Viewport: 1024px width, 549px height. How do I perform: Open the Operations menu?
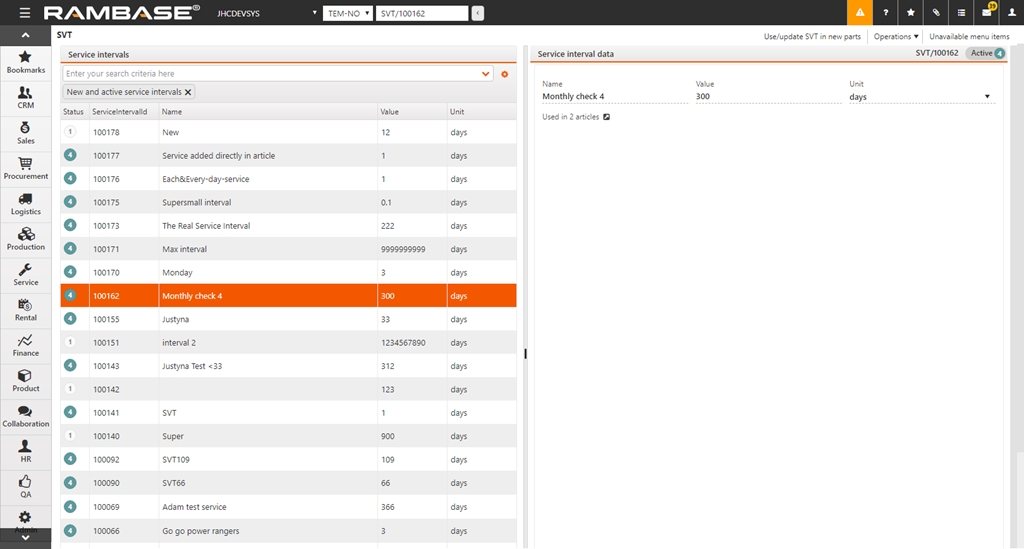pos(895,36)
